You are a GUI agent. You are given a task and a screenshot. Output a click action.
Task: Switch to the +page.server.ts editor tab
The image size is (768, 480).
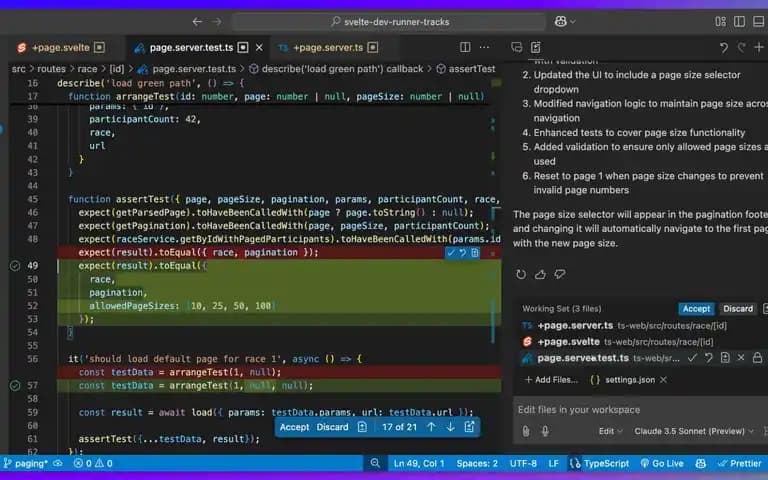327,48
